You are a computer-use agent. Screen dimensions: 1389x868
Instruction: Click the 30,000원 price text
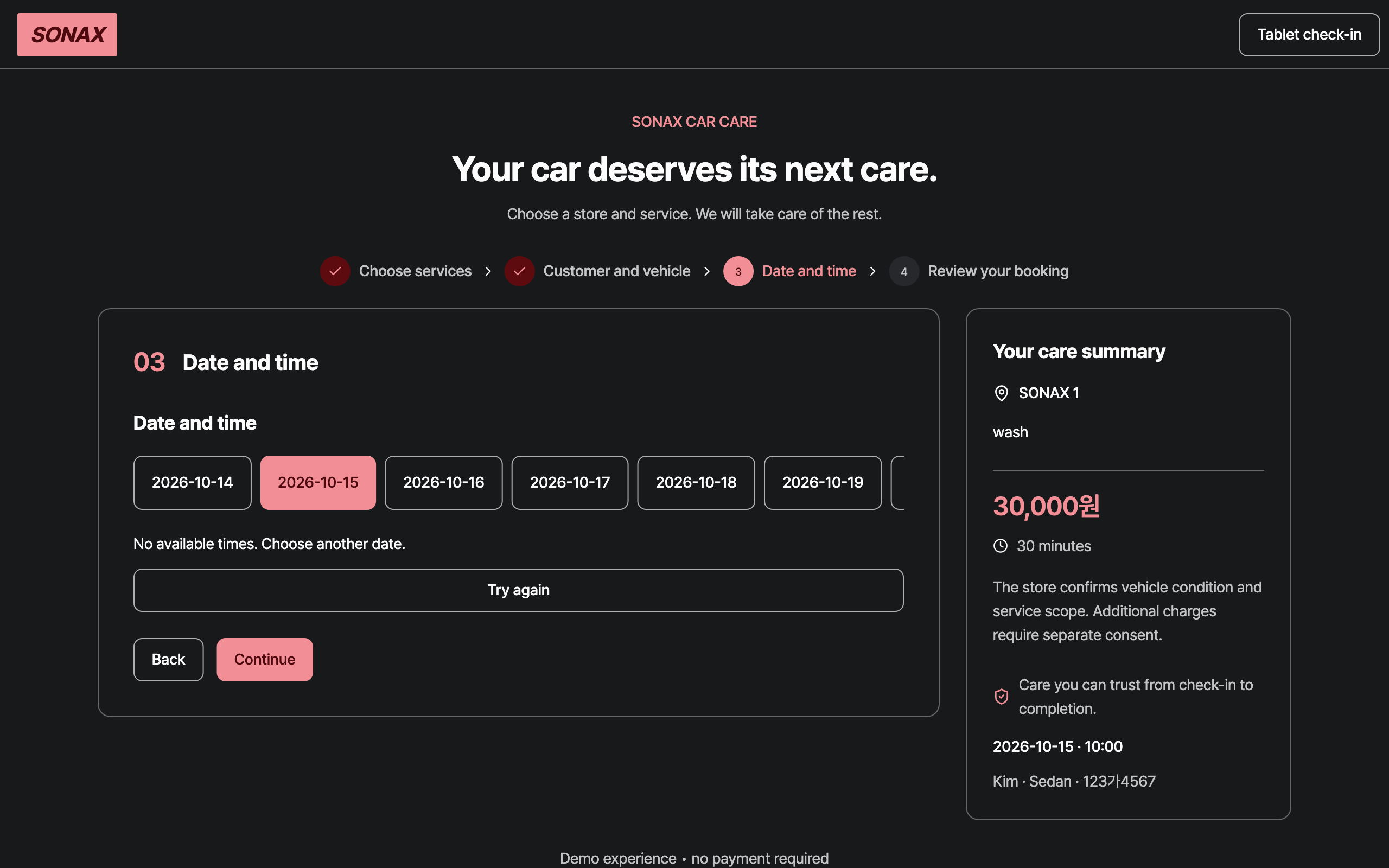[1046, 506]
